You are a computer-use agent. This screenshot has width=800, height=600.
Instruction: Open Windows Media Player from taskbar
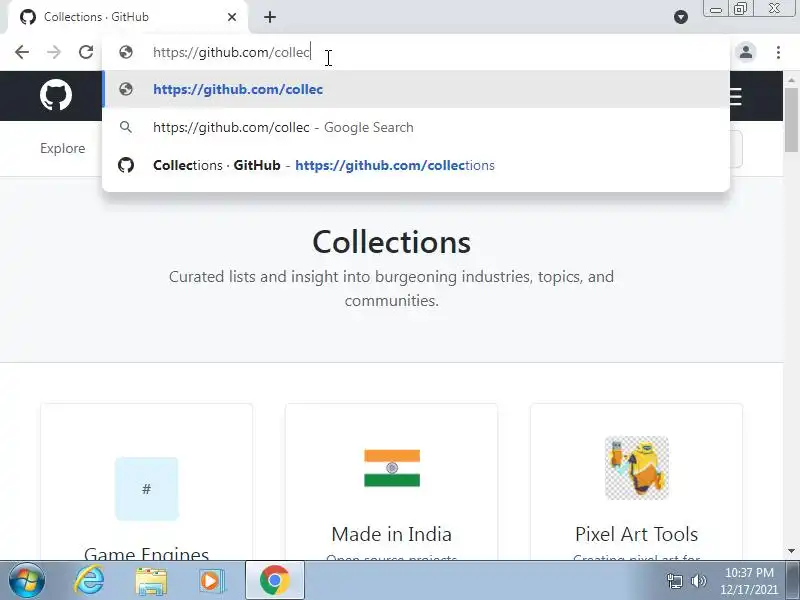pos(210,581)
